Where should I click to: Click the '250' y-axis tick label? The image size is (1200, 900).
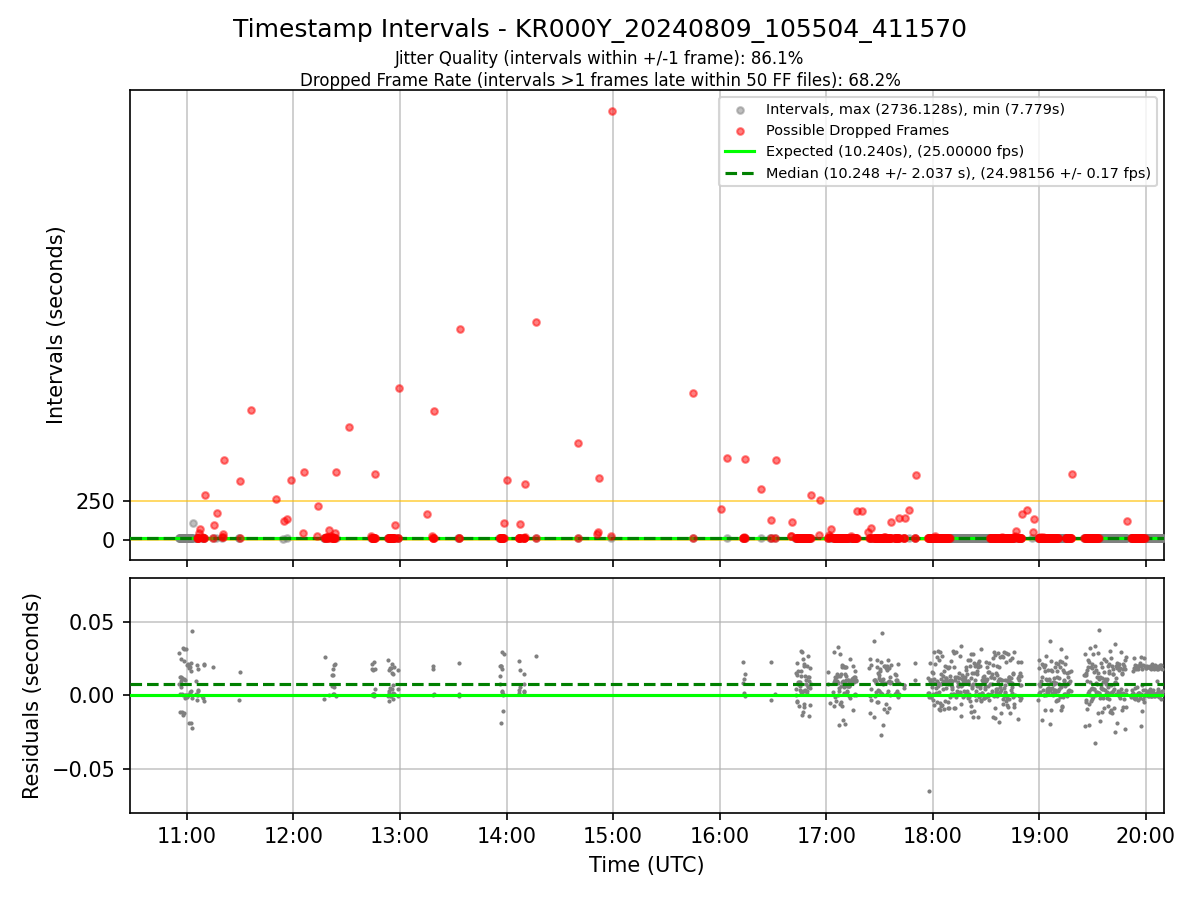coord(96,502)
